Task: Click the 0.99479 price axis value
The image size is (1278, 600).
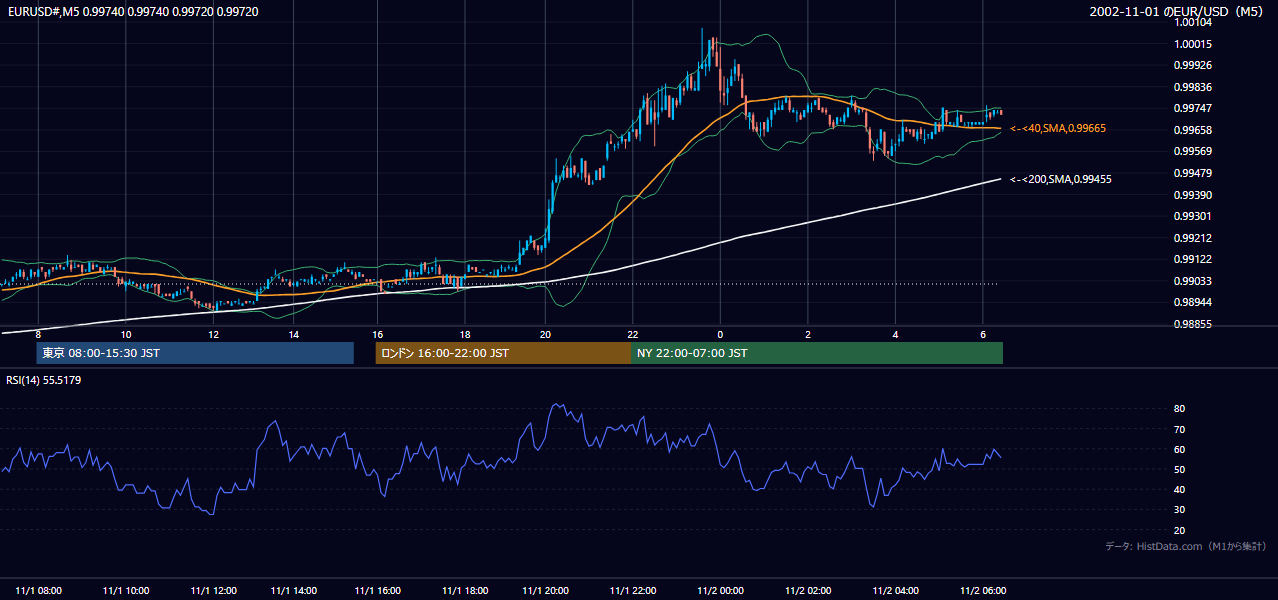Action: (1194, 173)
